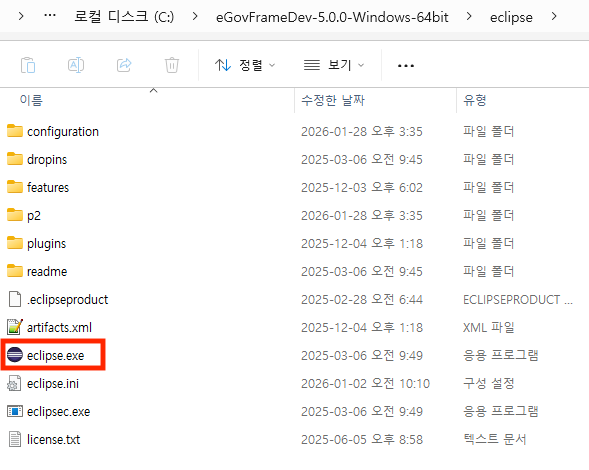This screenshot has width=589, height=470.
Task: Select the p2 folder icon
Action: coord(15,215)
